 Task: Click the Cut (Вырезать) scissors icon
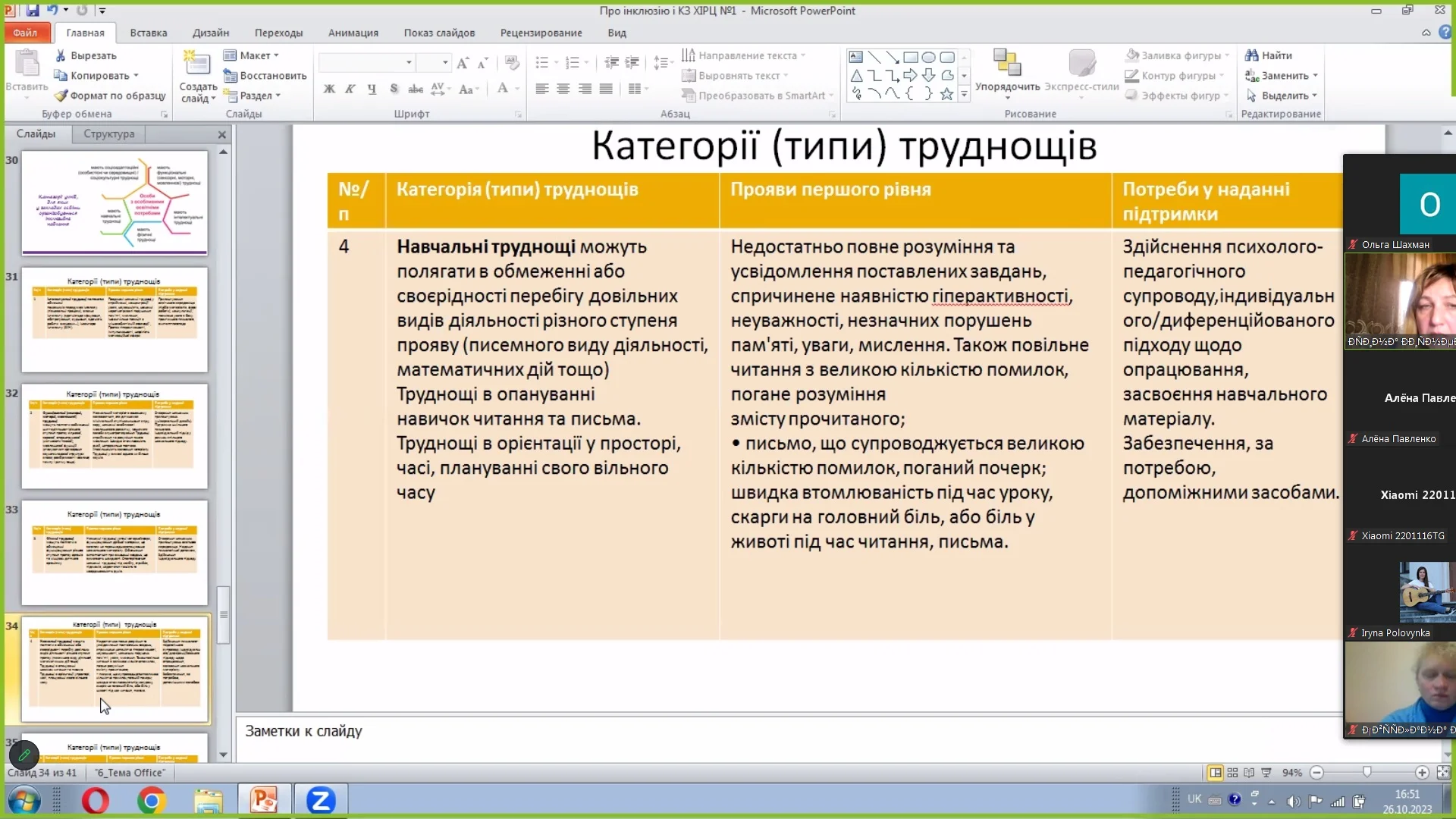pyautogui.click(x=61, y=55)
